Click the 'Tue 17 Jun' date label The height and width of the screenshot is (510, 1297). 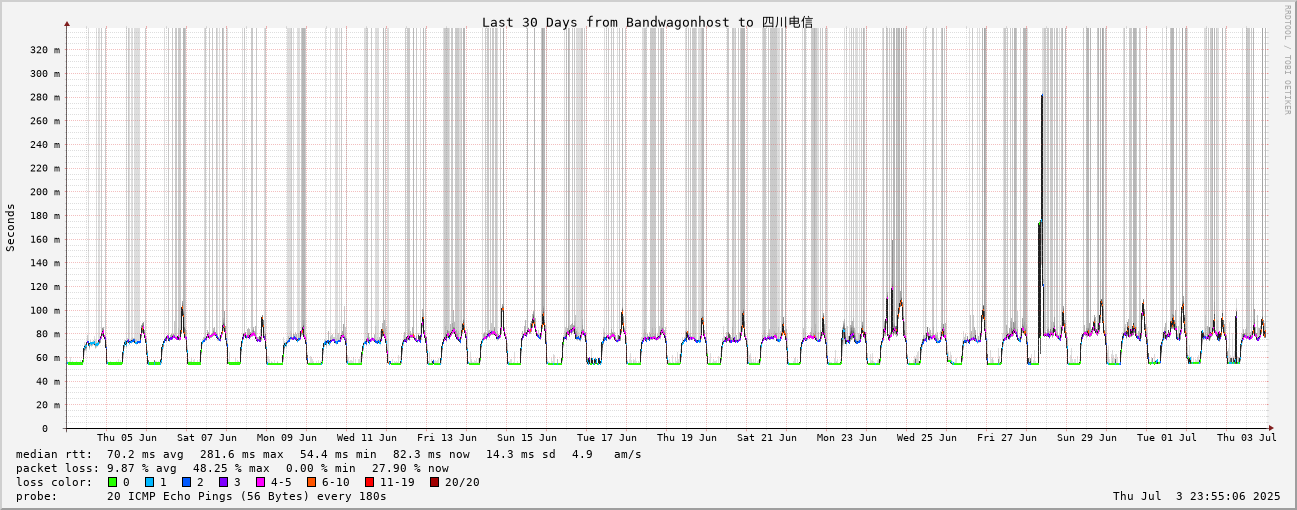tap(607, 438)
